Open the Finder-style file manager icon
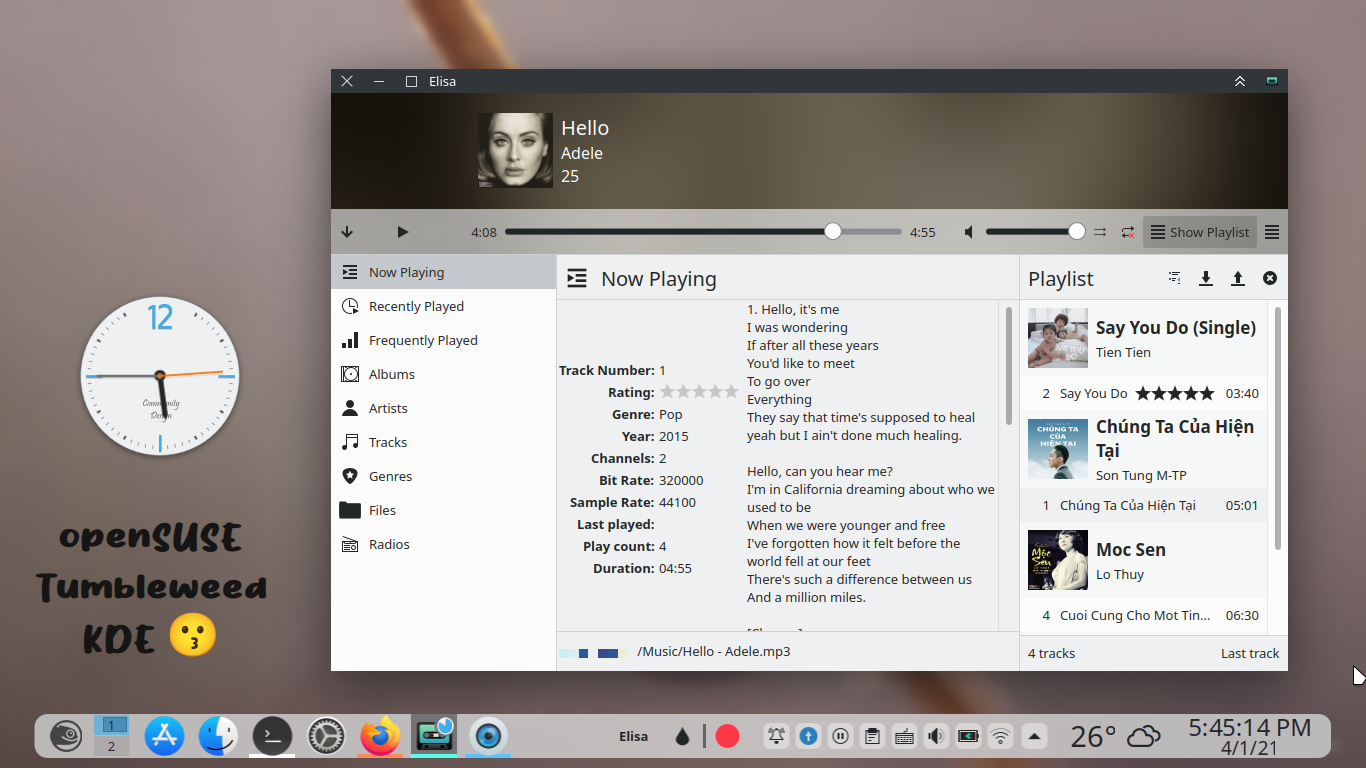1366x768 pixels. coord(218,736)
